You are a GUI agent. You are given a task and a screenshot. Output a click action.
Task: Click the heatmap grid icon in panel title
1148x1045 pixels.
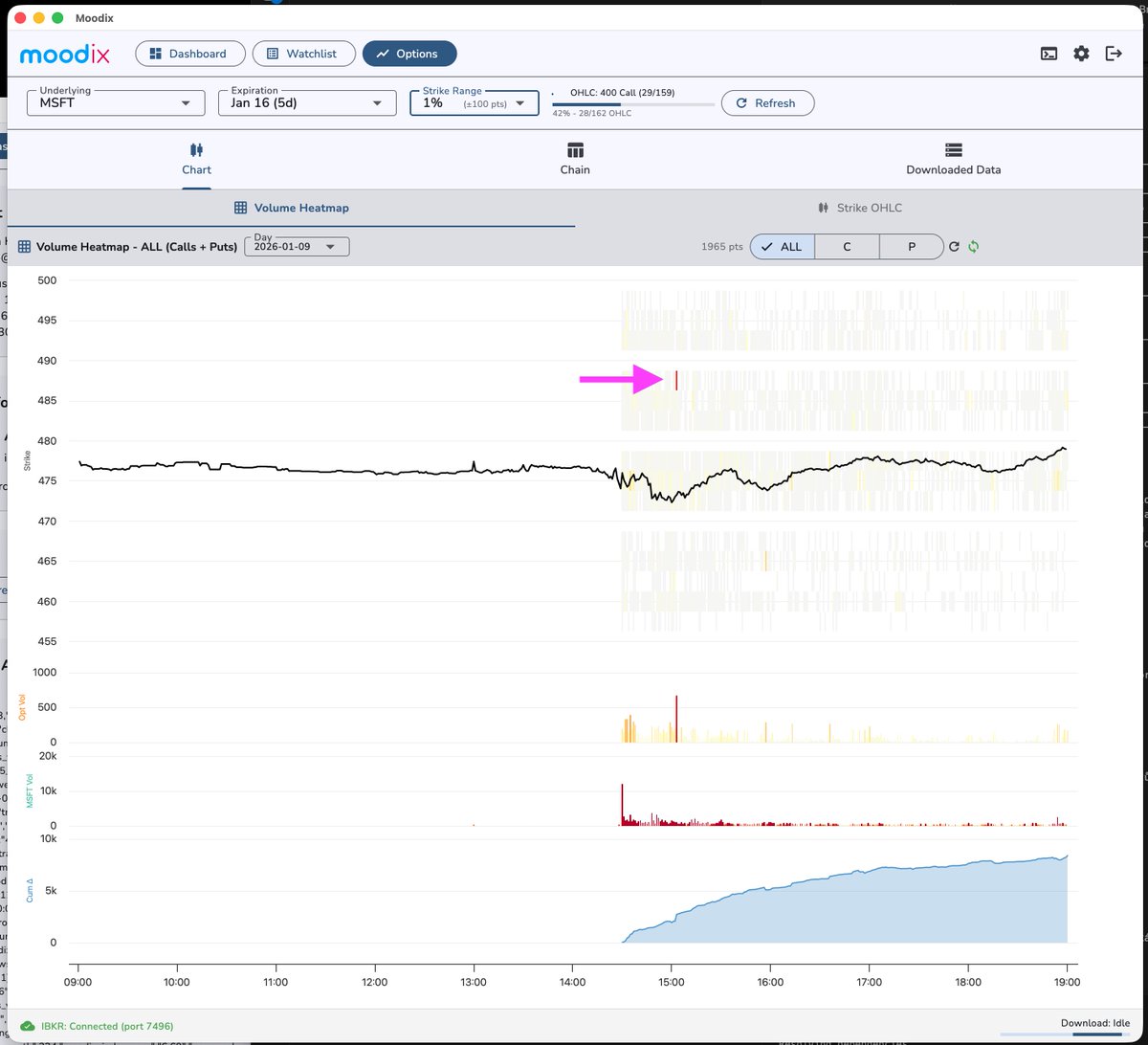(25, 246)
